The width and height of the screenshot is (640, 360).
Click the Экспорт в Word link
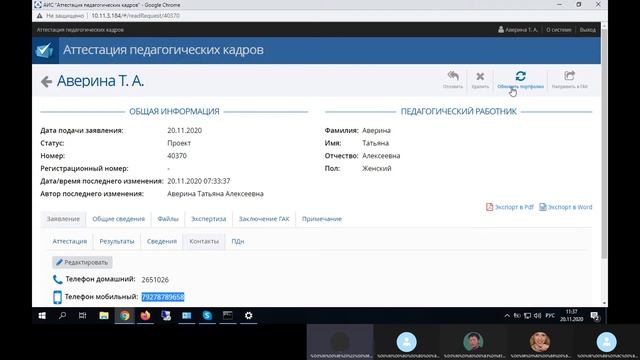[x=566, y=207]
